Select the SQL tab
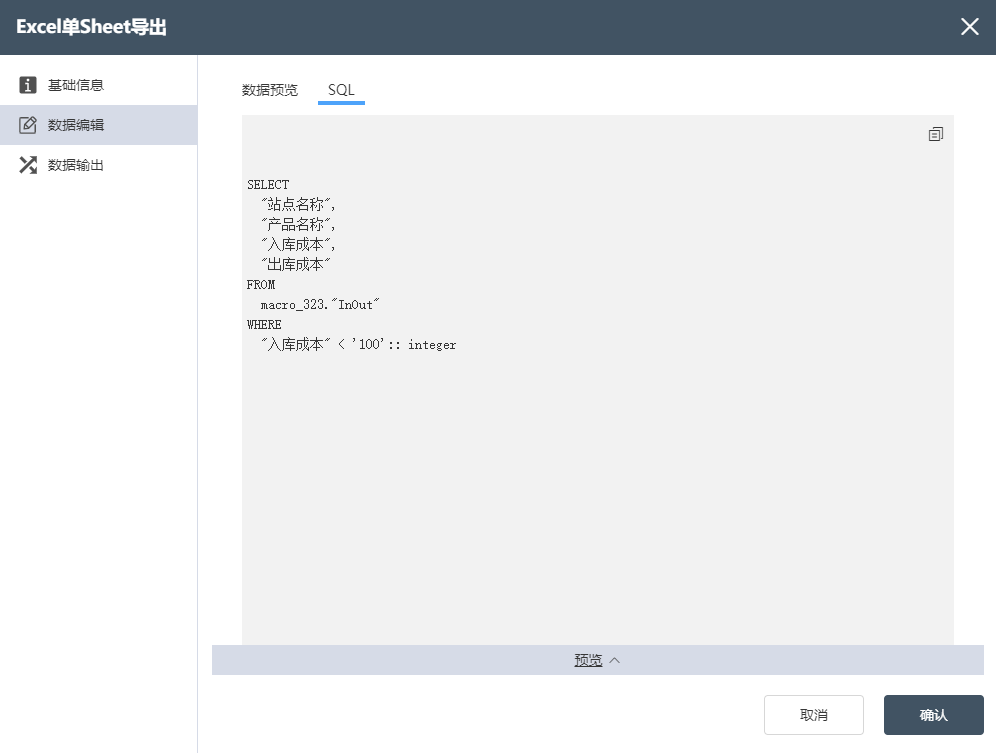The width and height of the screenshot is (996, 753). point(341,90)
